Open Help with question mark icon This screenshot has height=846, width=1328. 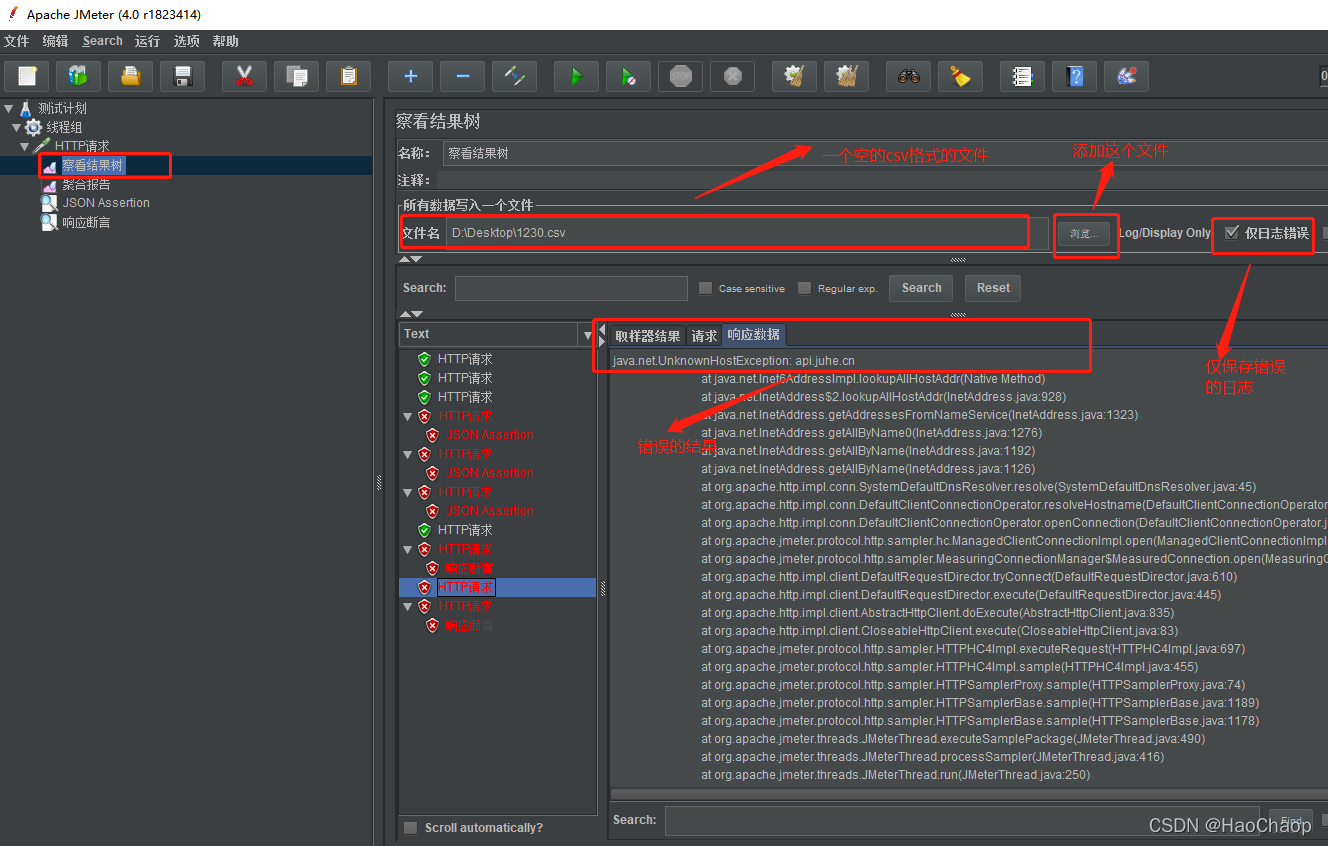1074,76
